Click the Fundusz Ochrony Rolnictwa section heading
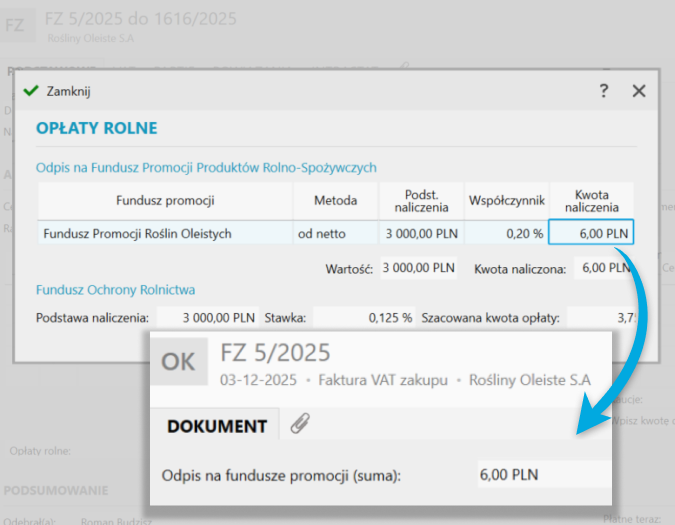The width and height of the screenshot is (675, 525). tap(115, 290)
